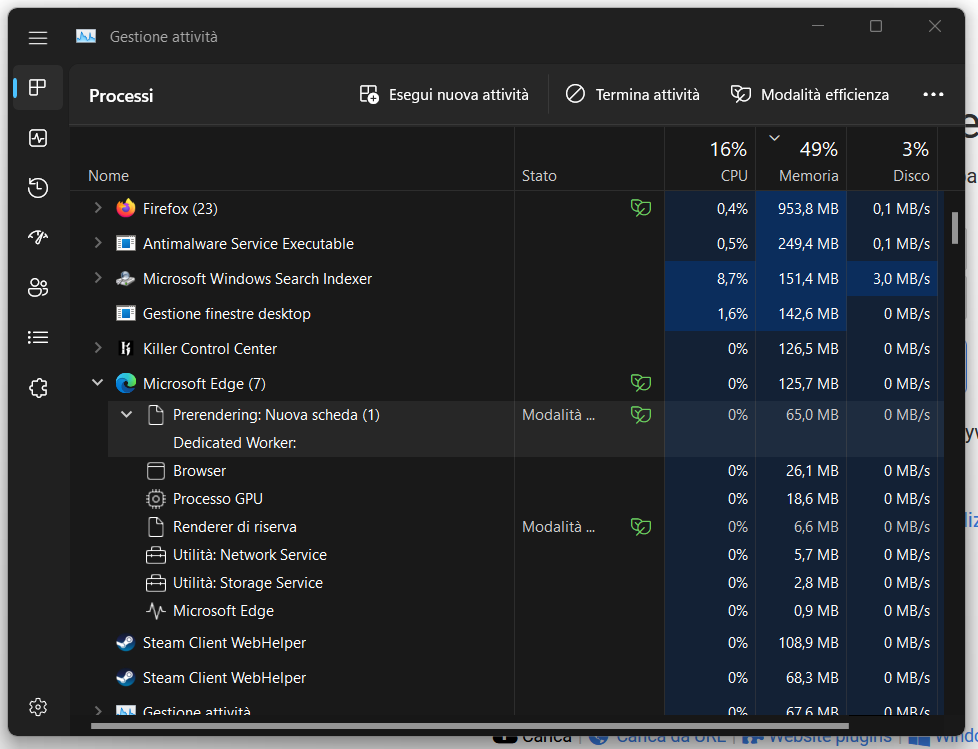Select the Dedicated Worker: row
The width and height of the screenshot is (978, 749).
[235, 443]
